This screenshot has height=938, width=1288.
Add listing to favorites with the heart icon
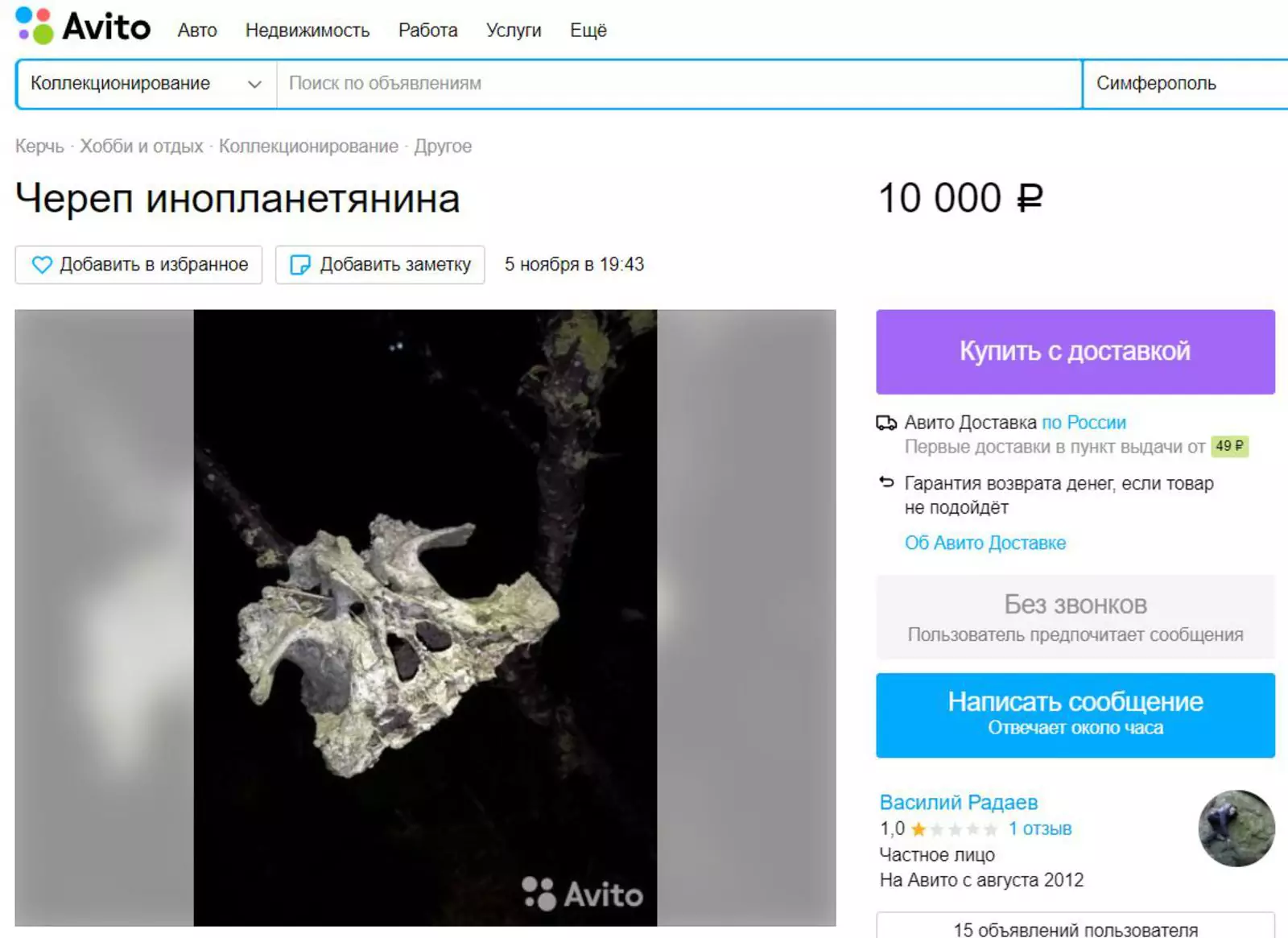pos(42,264)
